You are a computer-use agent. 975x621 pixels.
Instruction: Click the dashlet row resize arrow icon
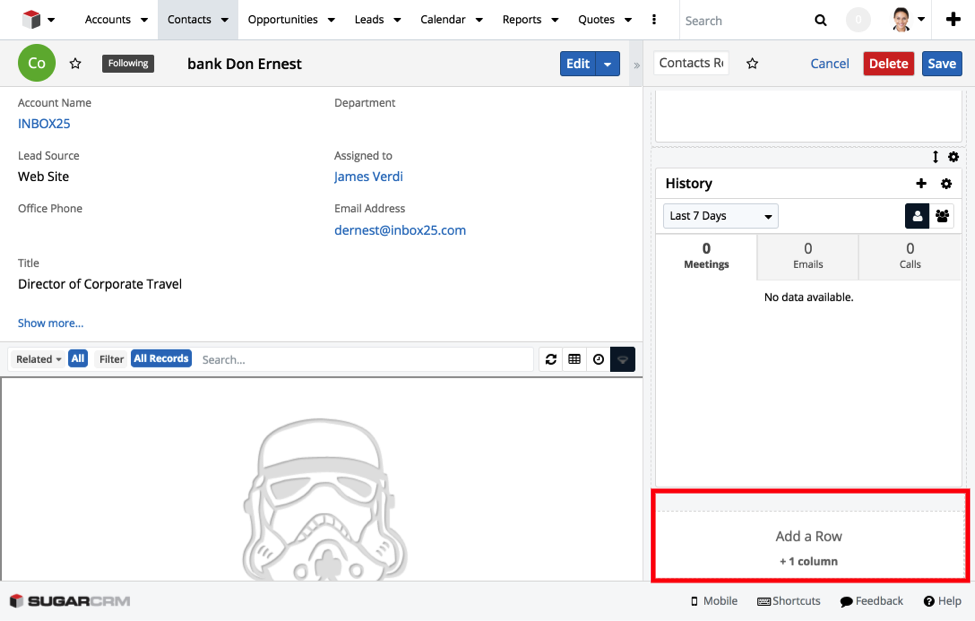click(x=935, y=157)
